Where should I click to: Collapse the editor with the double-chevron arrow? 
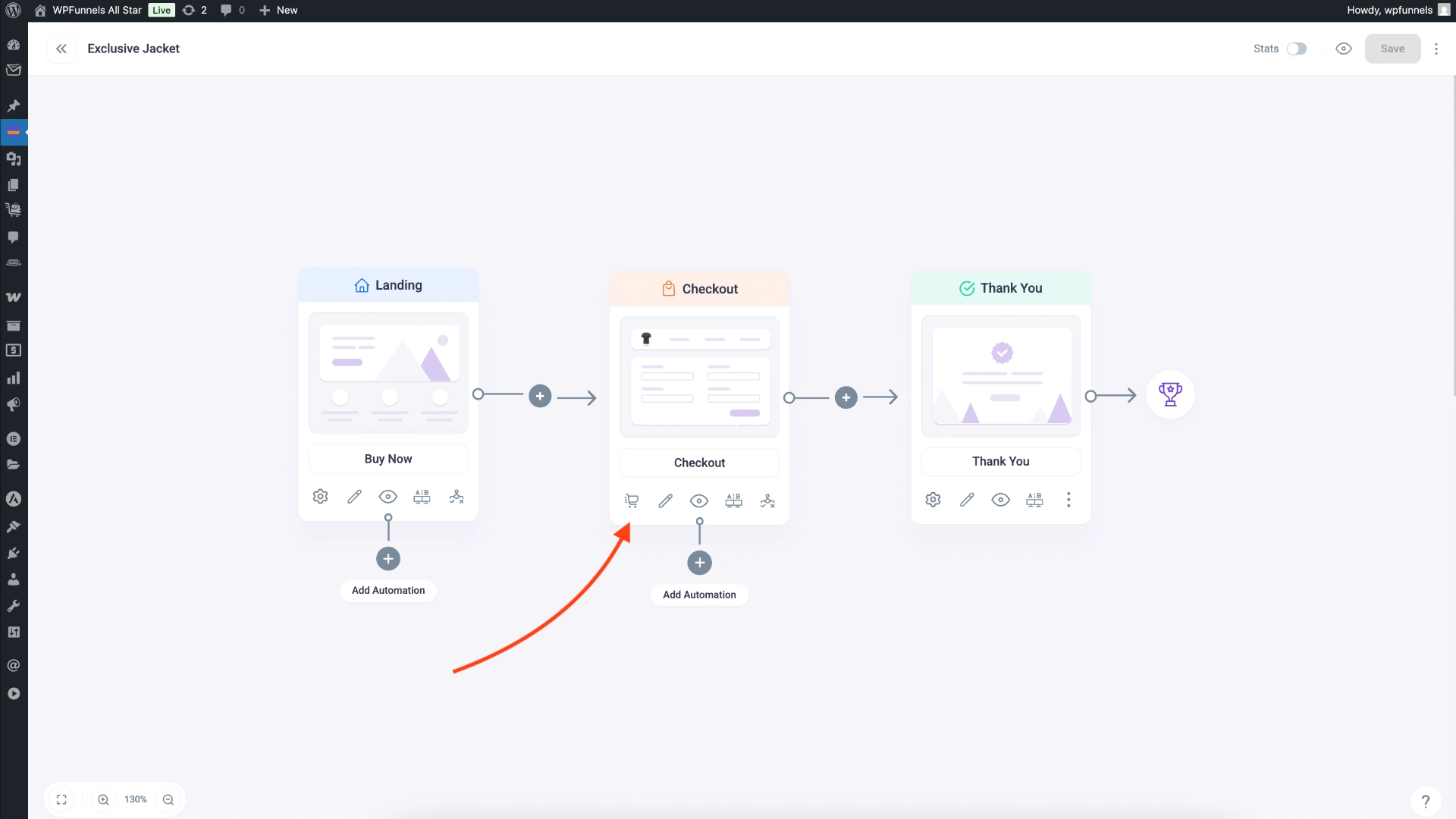(x=61, y=48)
